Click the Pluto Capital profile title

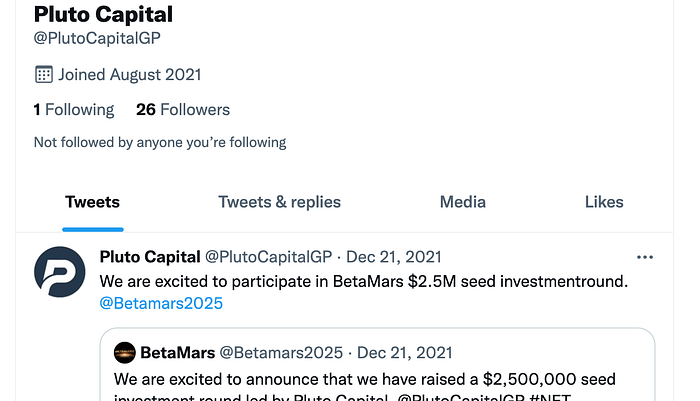point(103,14)
